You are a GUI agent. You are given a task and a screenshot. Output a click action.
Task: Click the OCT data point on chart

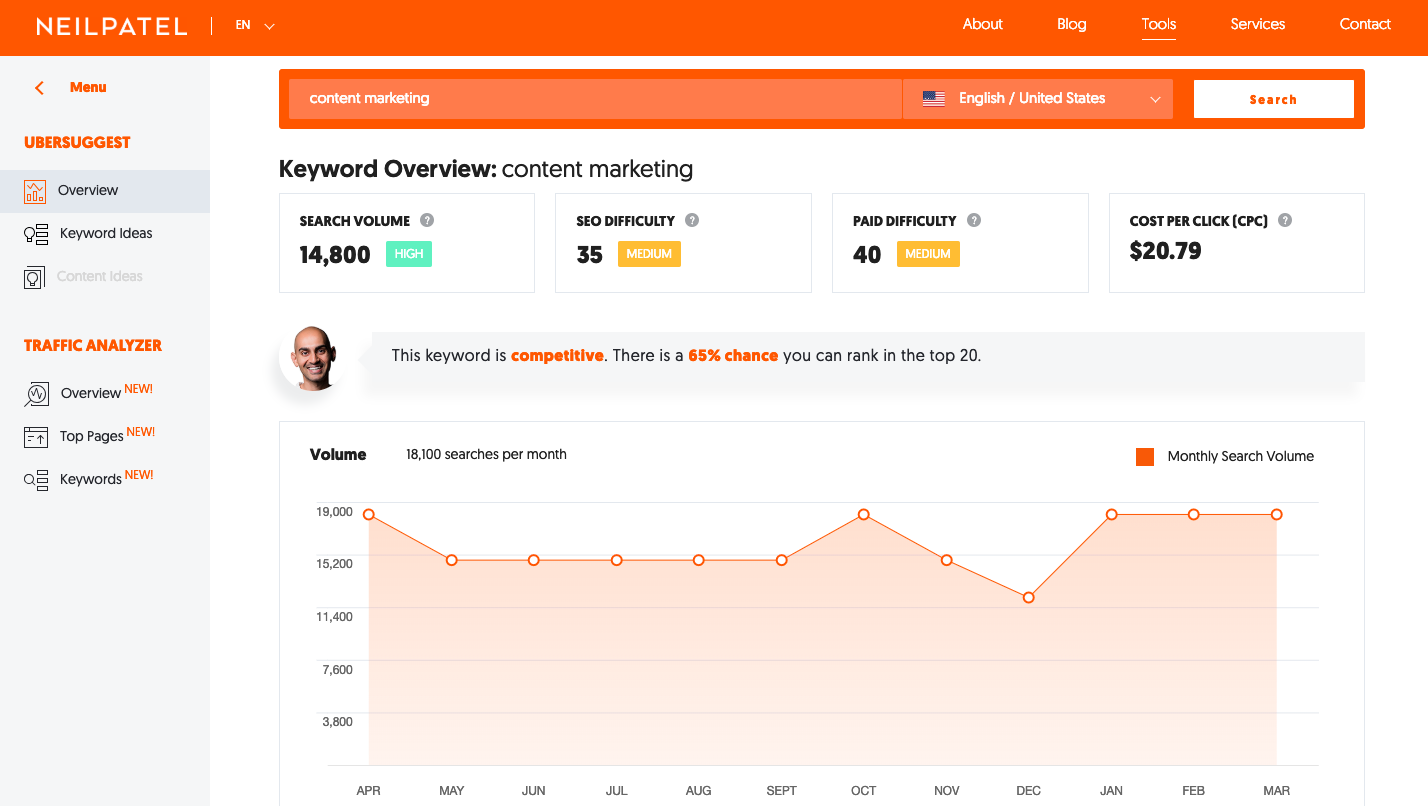click(864, 515)
